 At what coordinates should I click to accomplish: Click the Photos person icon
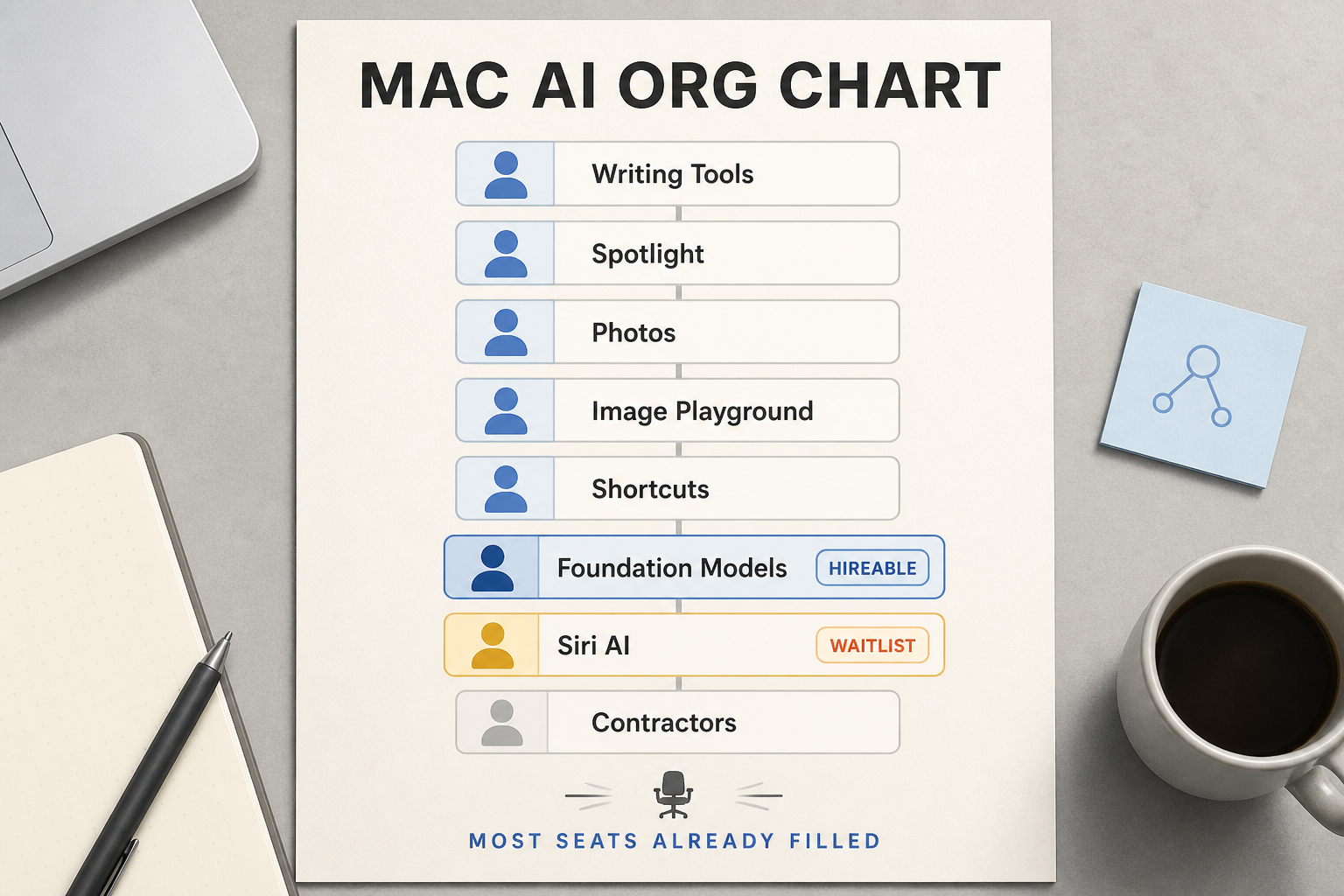click(x=506, y=332)
